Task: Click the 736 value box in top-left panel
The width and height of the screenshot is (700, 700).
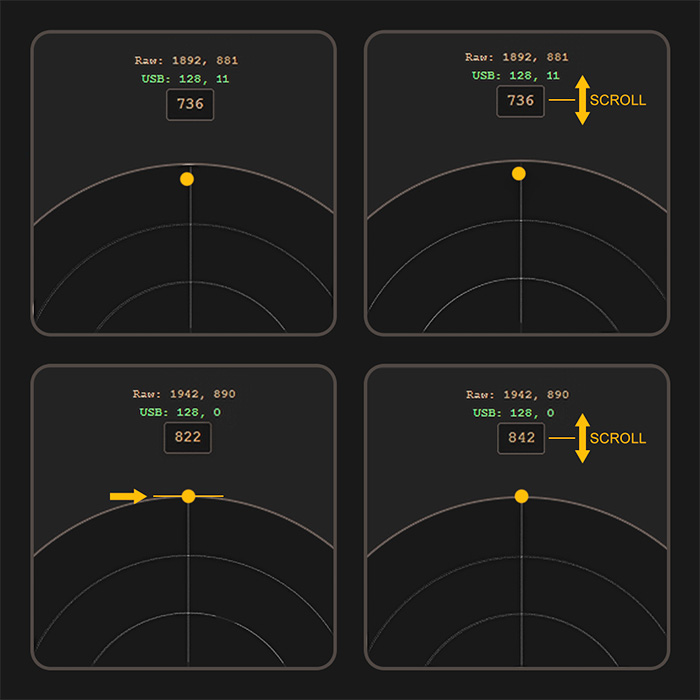Action: 190,105
